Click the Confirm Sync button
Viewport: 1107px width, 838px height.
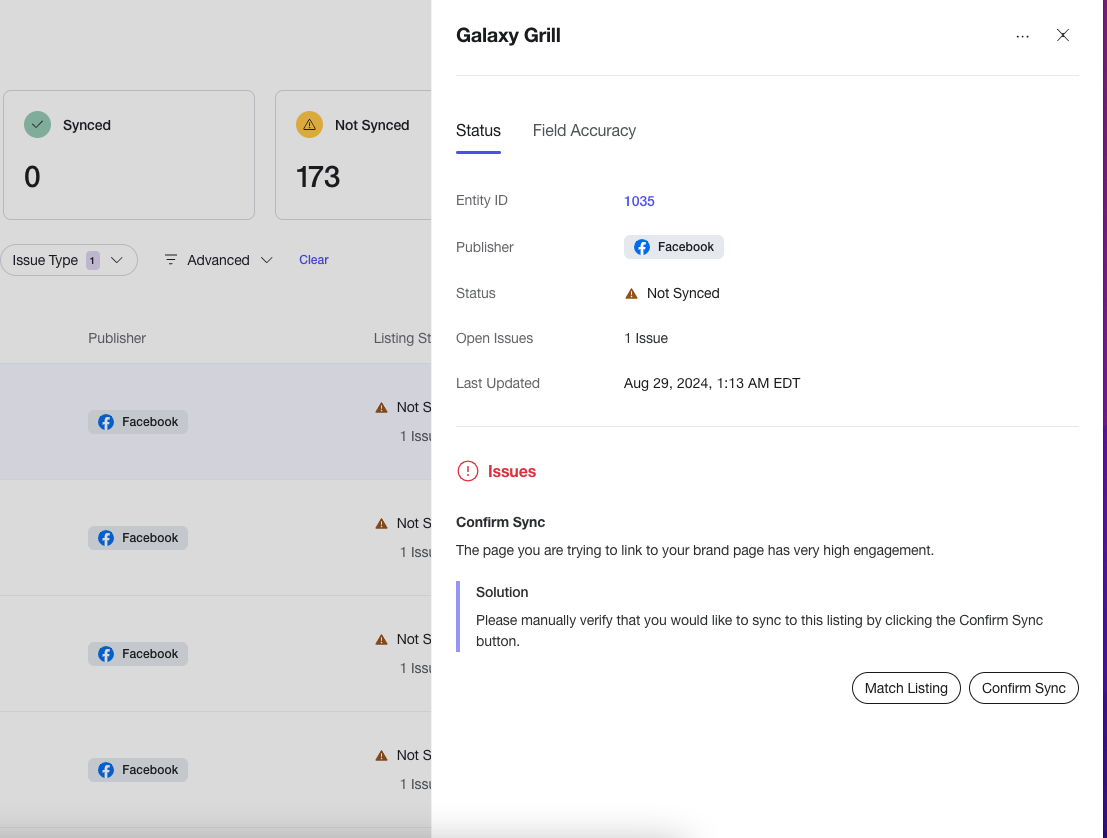point(1023,688)
